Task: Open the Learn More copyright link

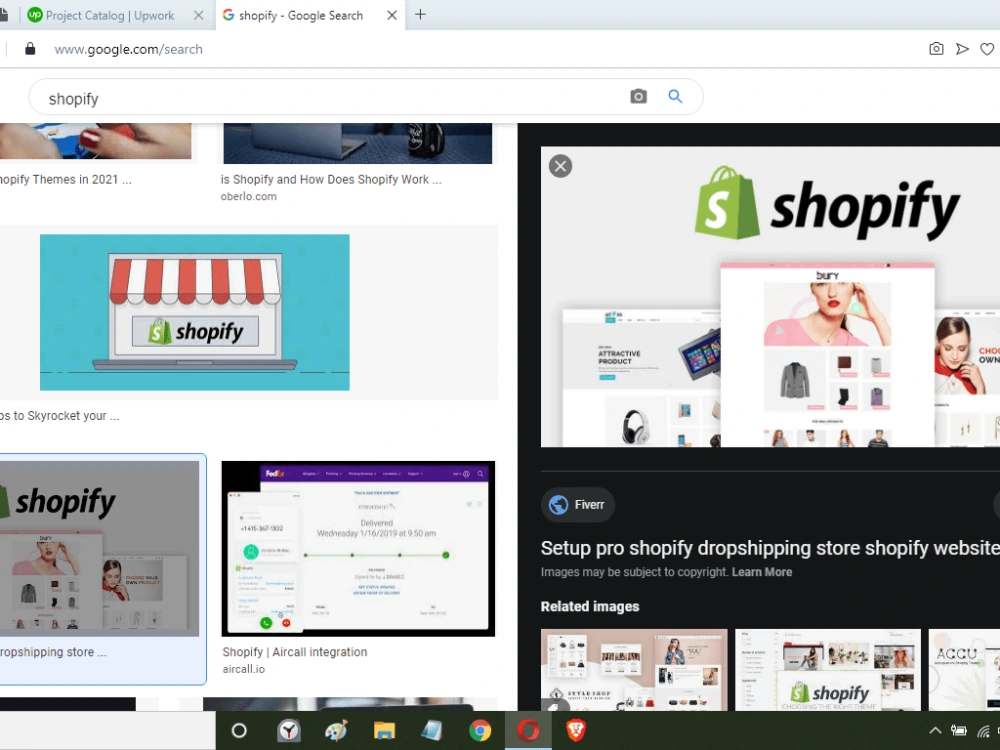Action: click(761, 572)
